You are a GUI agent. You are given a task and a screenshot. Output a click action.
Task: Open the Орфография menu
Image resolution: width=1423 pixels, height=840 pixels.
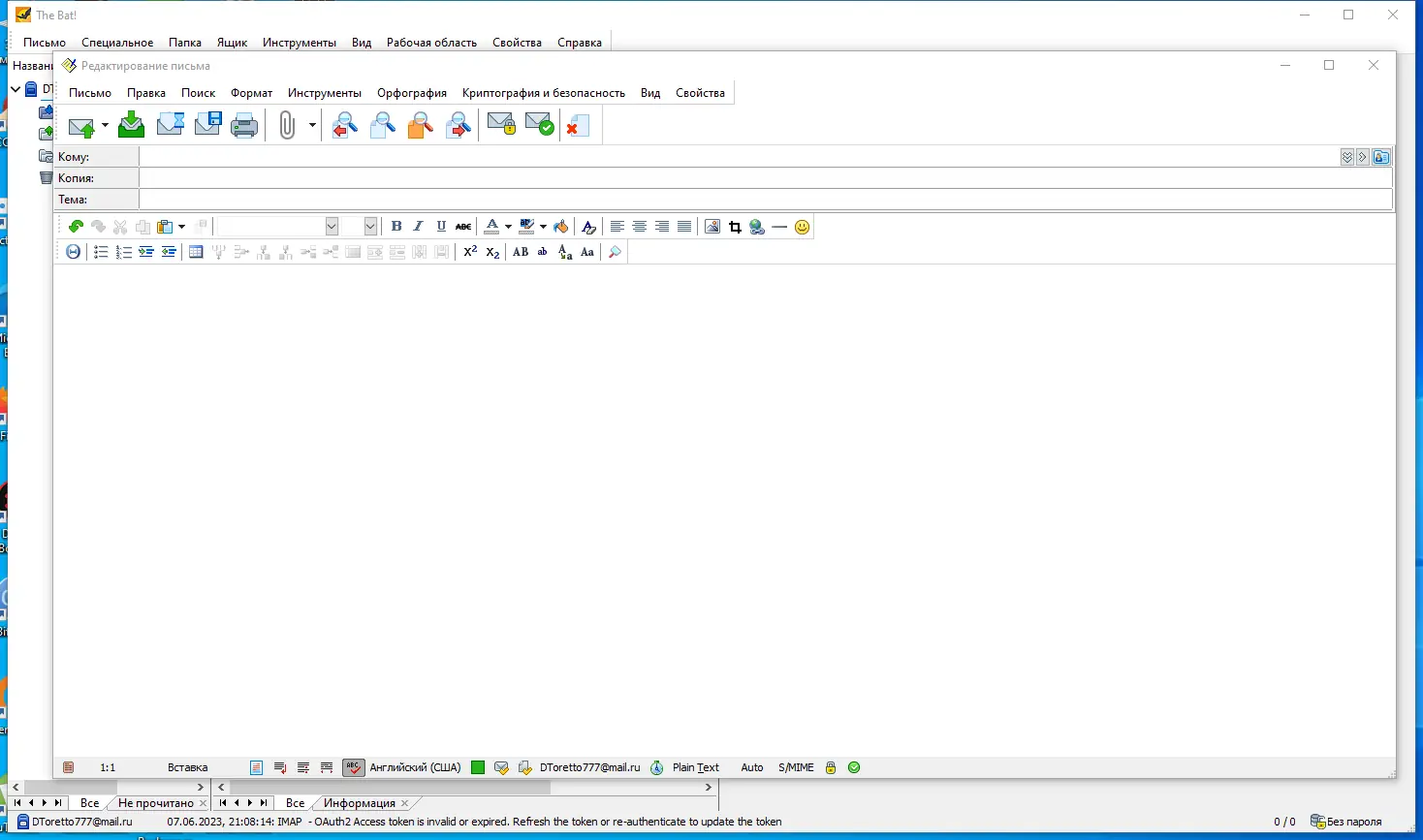412,93
